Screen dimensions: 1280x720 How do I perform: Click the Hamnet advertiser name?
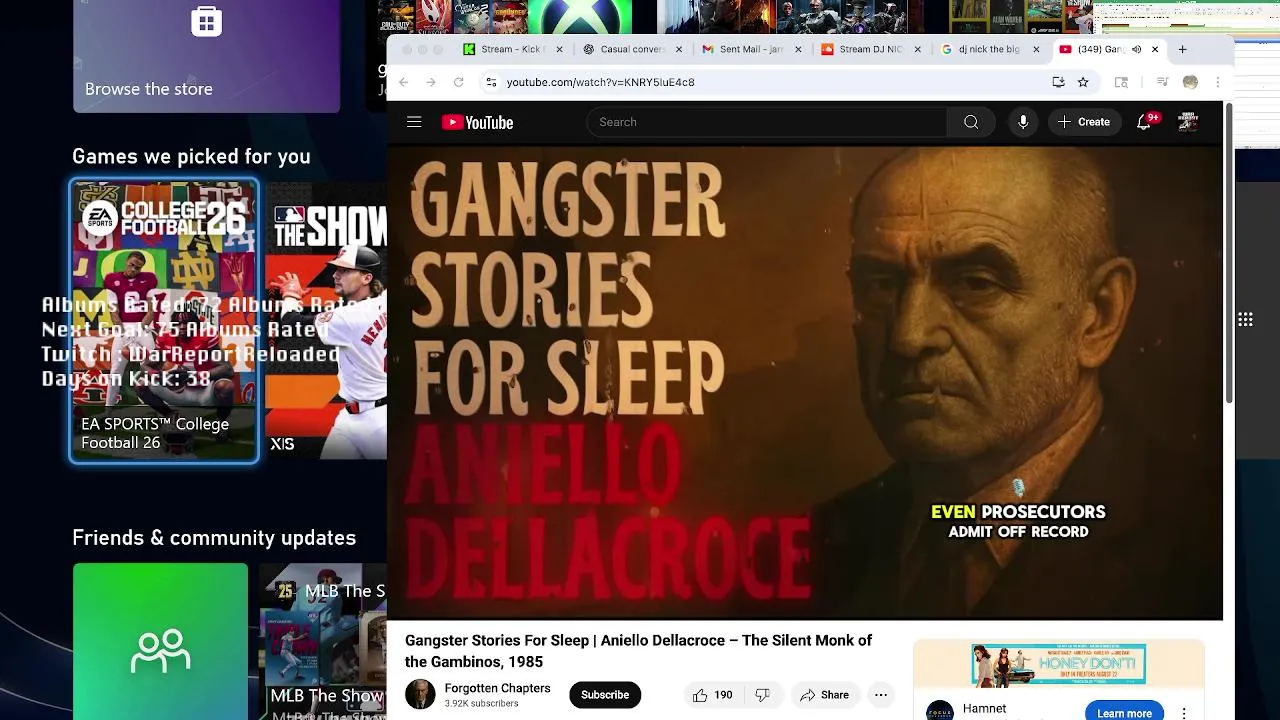[x=984, y=708]
